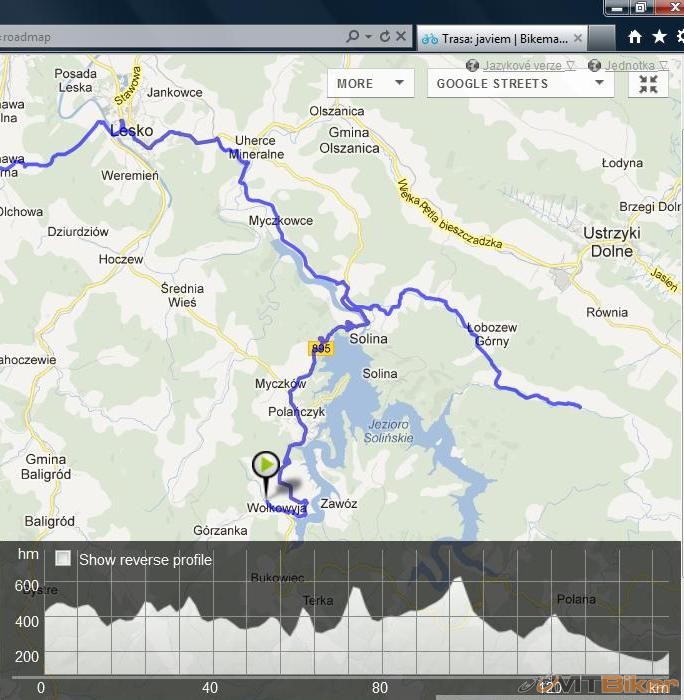684x700 pixels.
Task: Expand the MORE dropdown
Action: click(370, 84)
